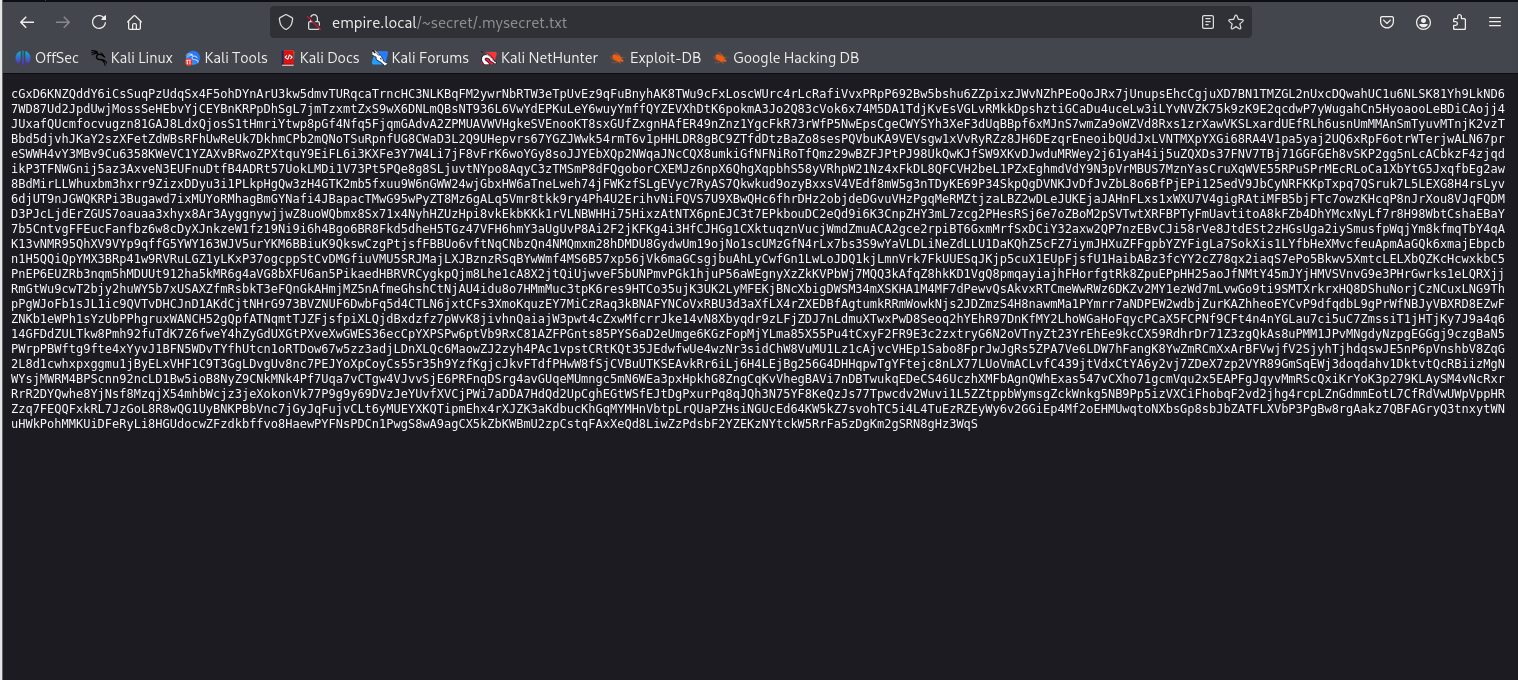Open the Exploit-DB bookmark
The image size is (1518, 680).
(x=656, y=58)
